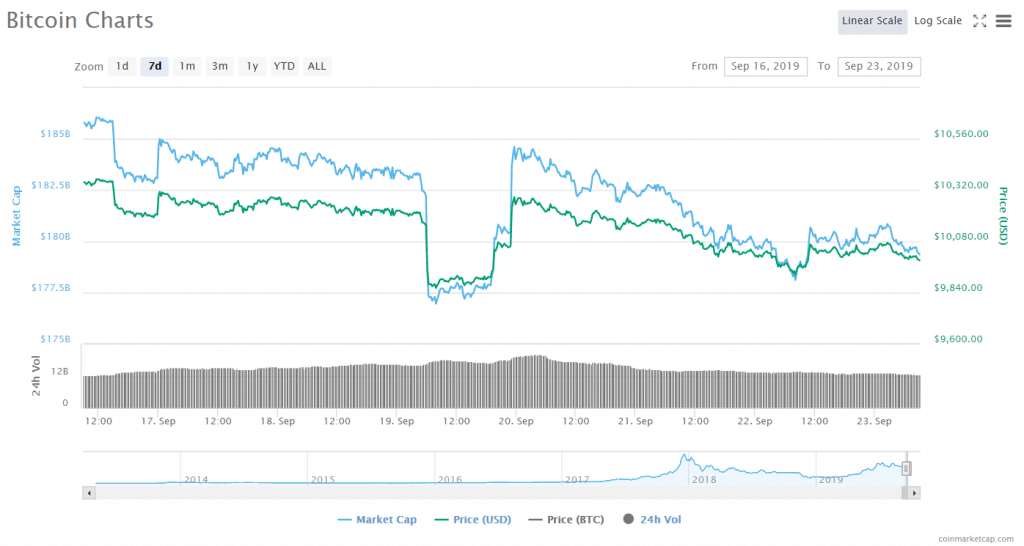Click the To date field

click(x=879, y=66)
